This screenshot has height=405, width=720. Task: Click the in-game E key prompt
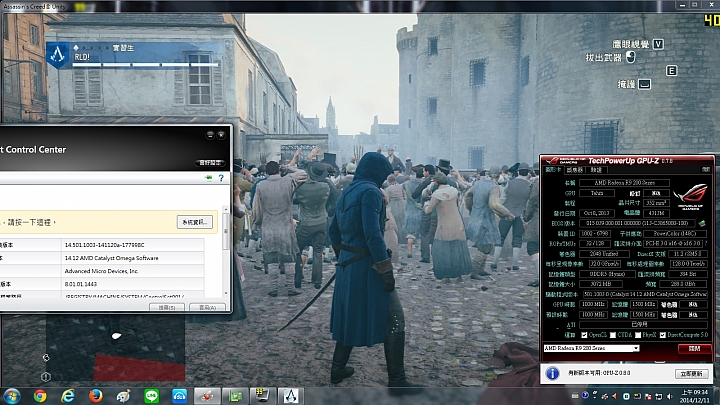coord(671,71)
